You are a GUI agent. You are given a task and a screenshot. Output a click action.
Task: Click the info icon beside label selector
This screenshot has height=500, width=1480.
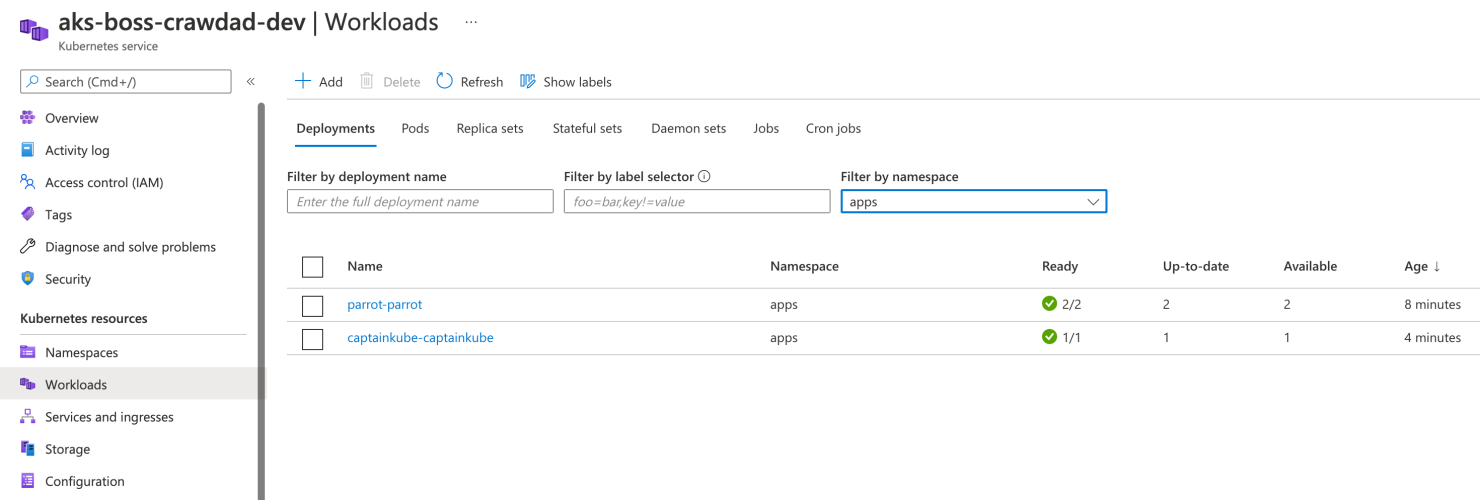tap(704, 176)
